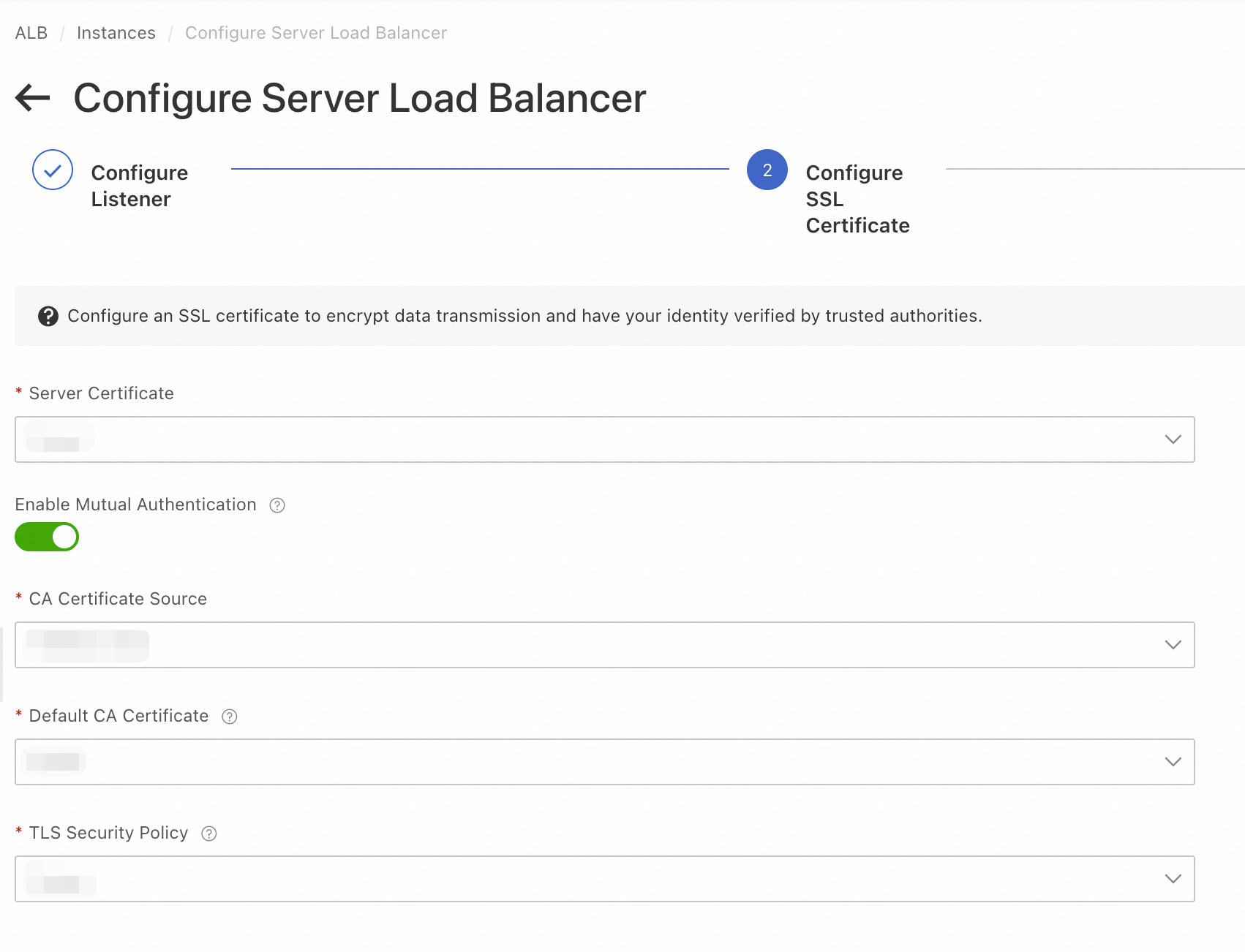Image resolution: width=1245 pixels, height=952 pixels.
Task: Click inside the Server Certificate field
Action: pyautogui.click(x=585, y=439)
